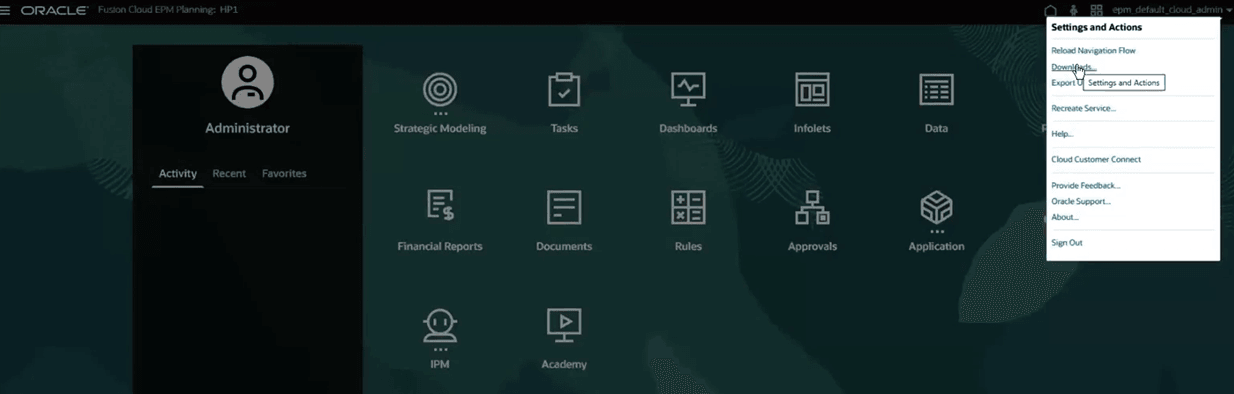Open the hamburger navigator menu

pos(6,10)
